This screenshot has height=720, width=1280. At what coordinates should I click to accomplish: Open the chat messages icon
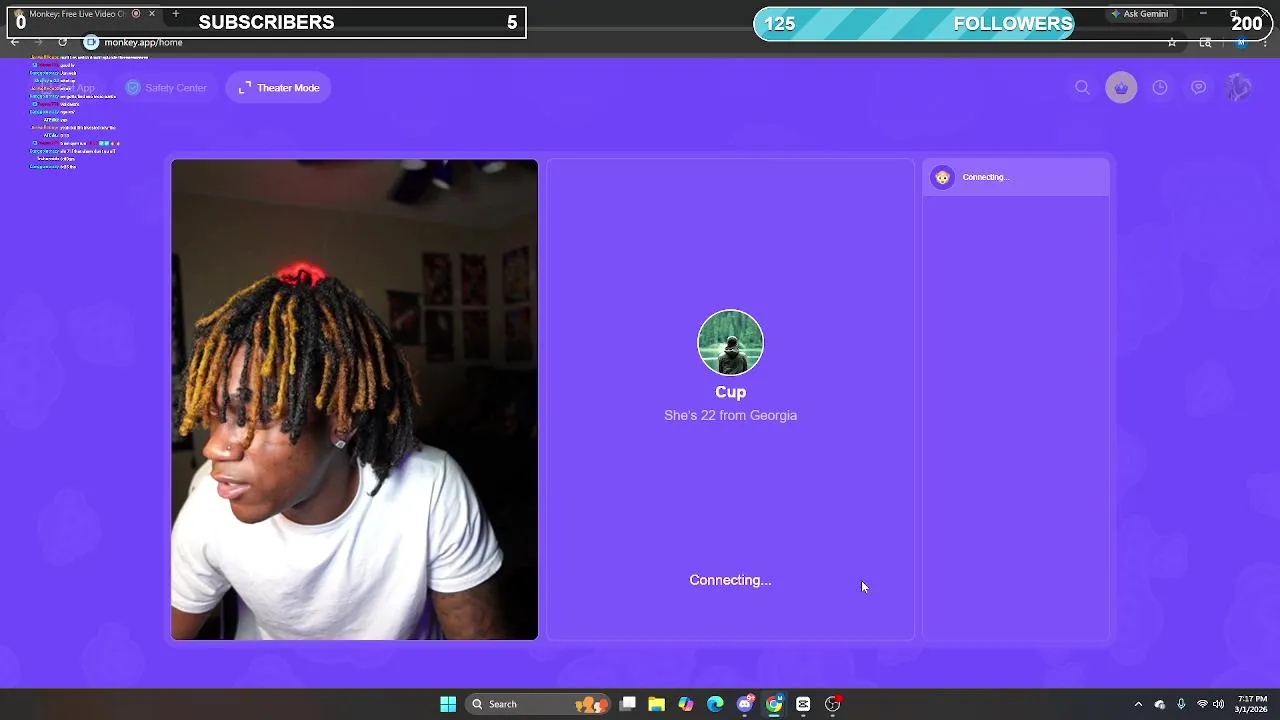tap(1198, 88)
